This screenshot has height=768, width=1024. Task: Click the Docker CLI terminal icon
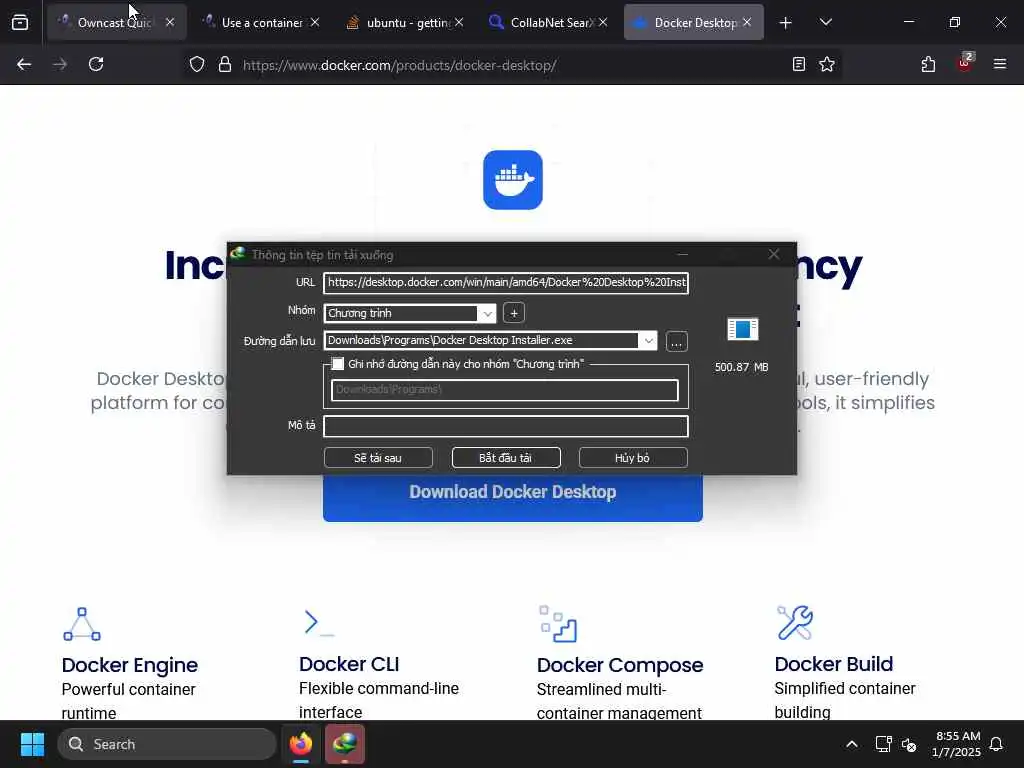coord(319,622)
